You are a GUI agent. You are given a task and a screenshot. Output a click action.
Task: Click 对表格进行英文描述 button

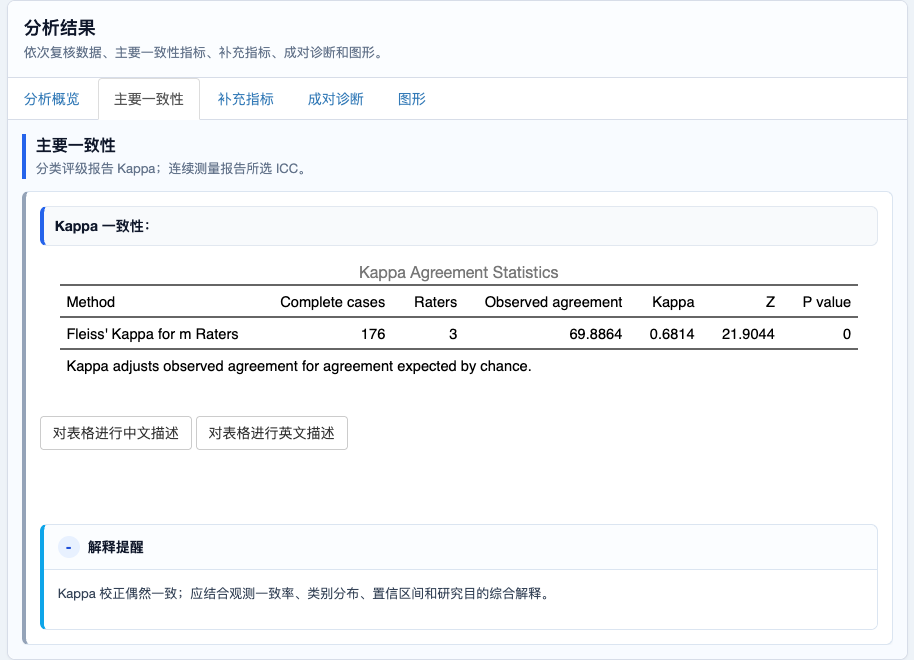272,433
